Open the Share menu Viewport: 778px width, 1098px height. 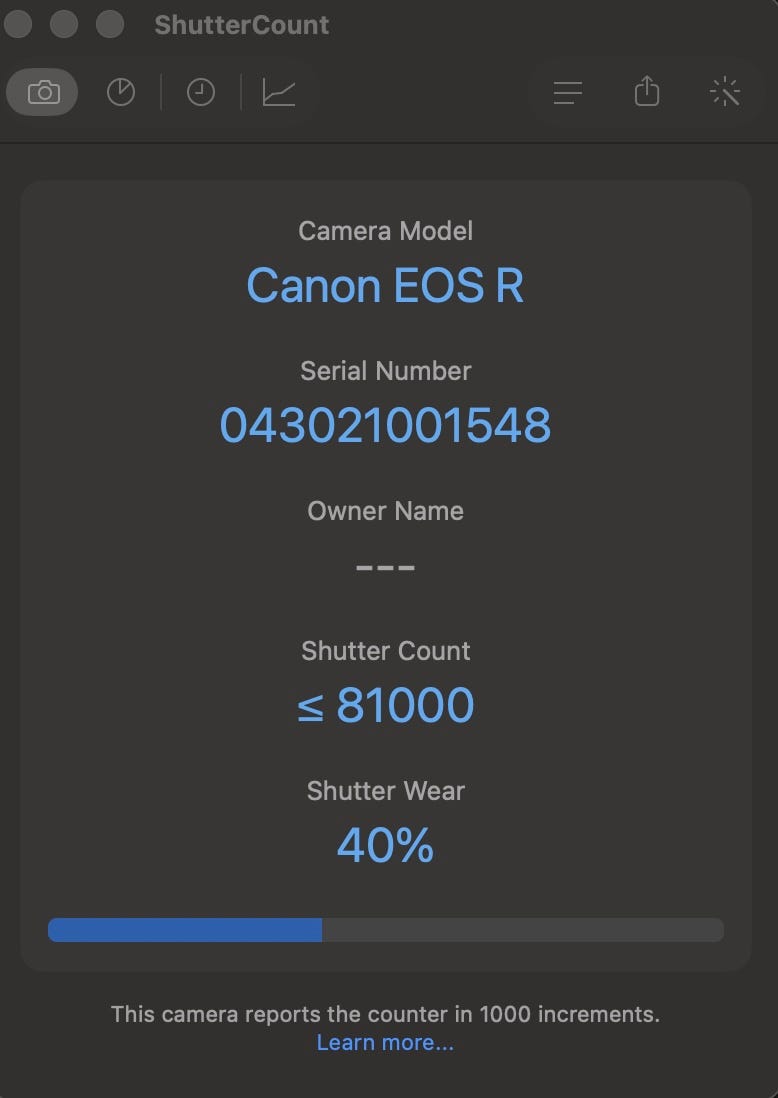pyautogui.click(x=647, y=93)
